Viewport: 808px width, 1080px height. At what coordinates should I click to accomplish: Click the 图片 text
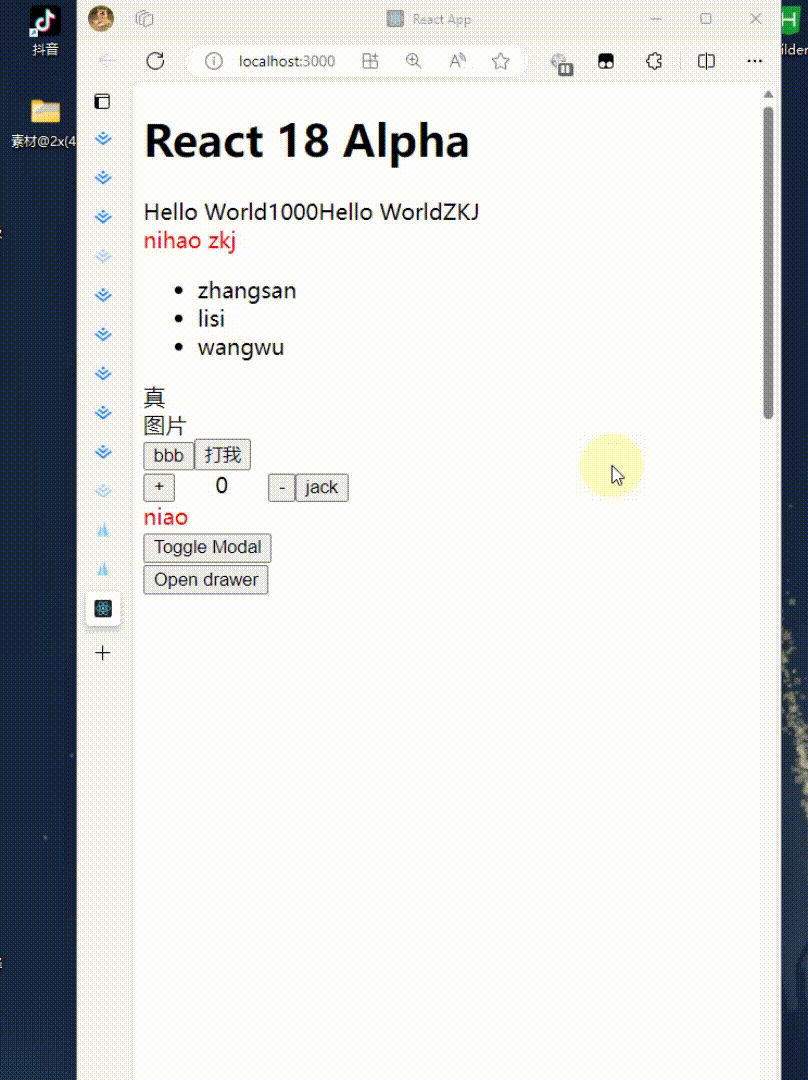click(x=165, y=426)
